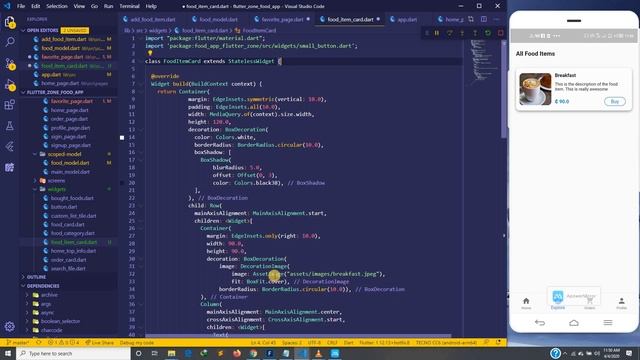Tap the Breakfast coffee thumbnail image
Screen dimensions: 640x360
point(535,89)
